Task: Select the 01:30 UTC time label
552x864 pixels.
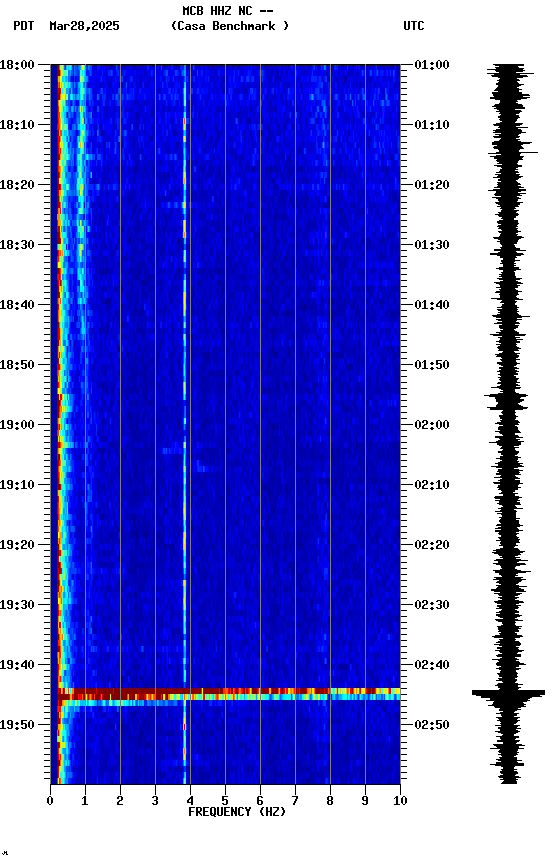Action: tap(432, 245)
